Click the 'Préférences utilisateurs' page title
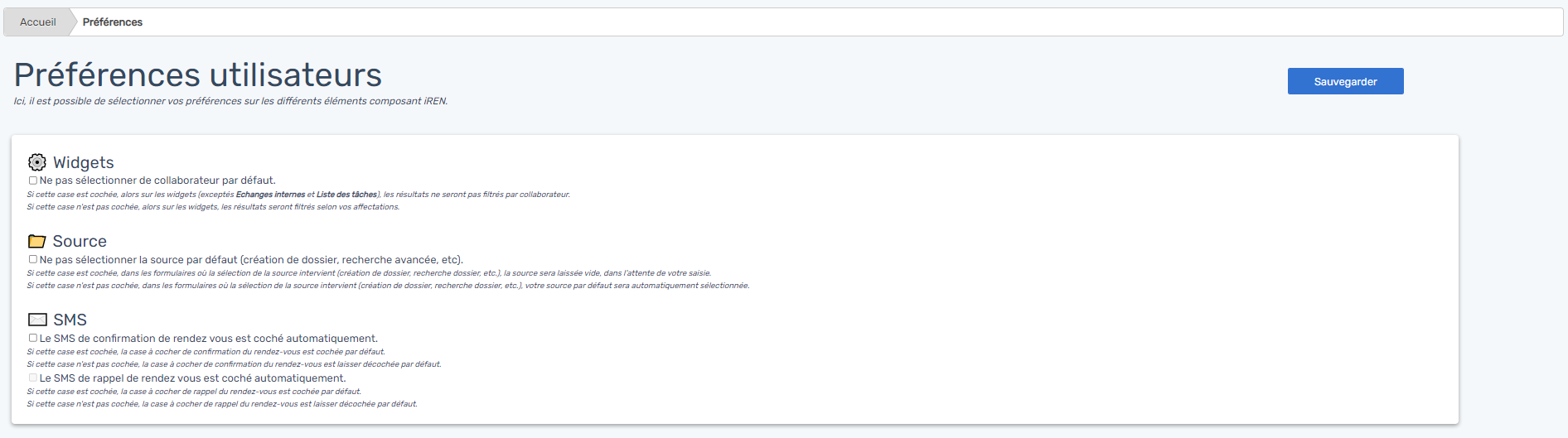 pos(198,75)
